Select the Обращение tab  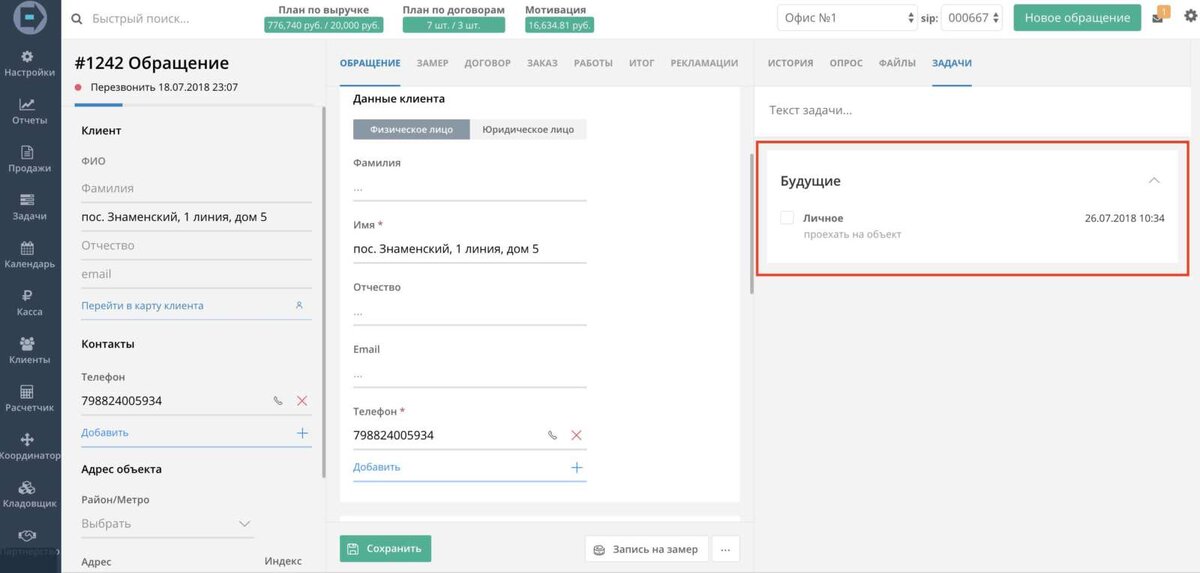[x=370, y=63]
